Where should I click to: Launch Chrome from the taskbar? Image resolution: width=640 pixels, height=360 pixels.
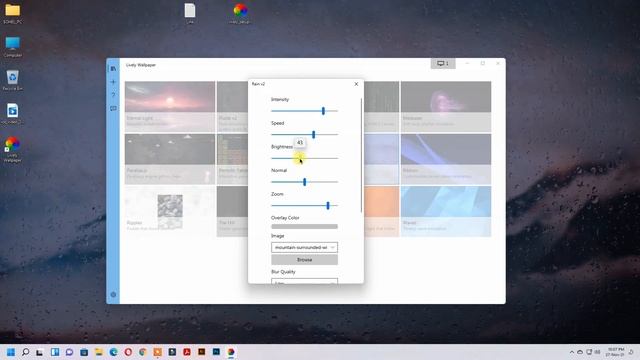[x=143, y=352]
